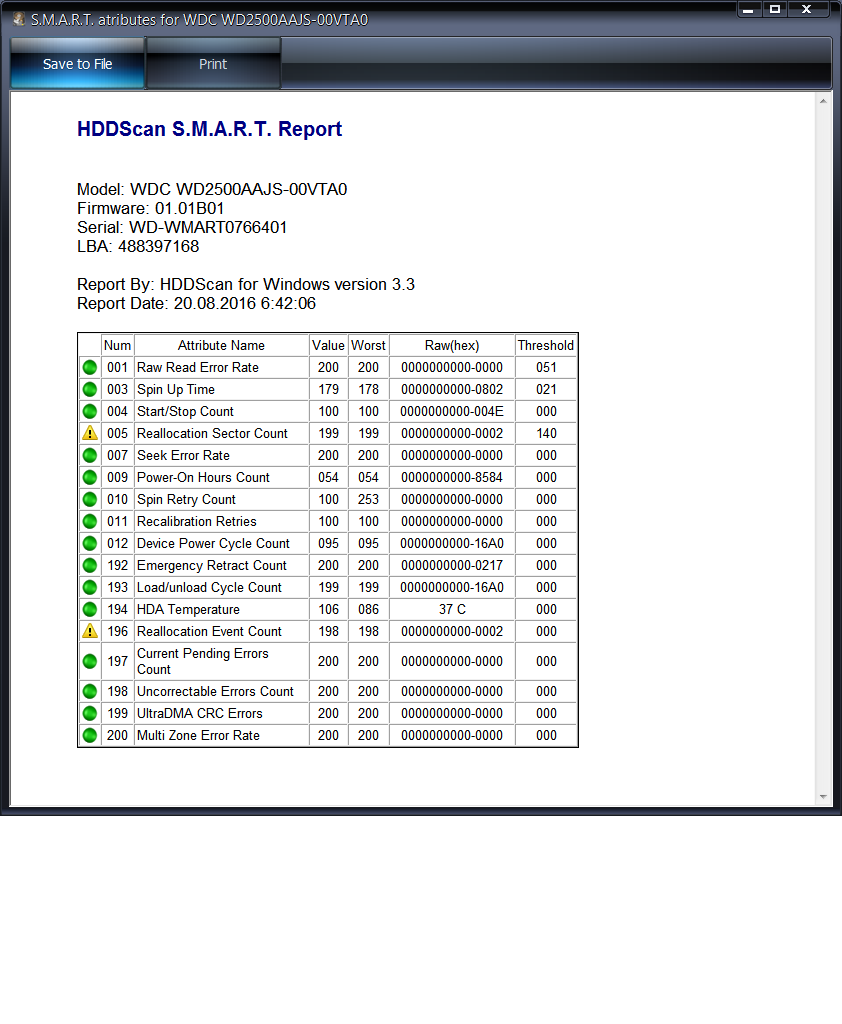Click the HDDScan S.M.A.R.T. Report heading
Viewport: 842px width, 1024px height.
(209, 129)
